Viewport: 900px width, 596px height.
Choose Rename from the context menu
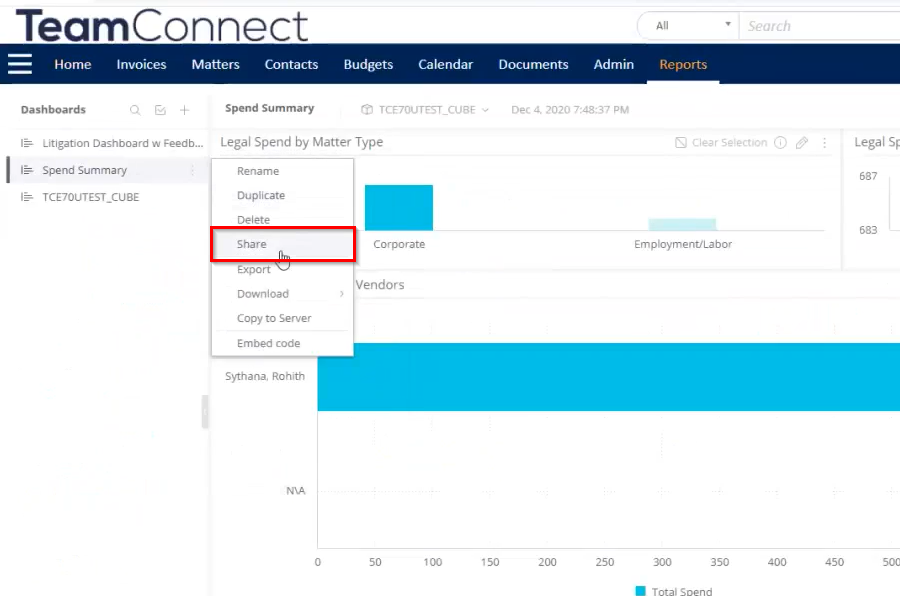pos(282,171)
